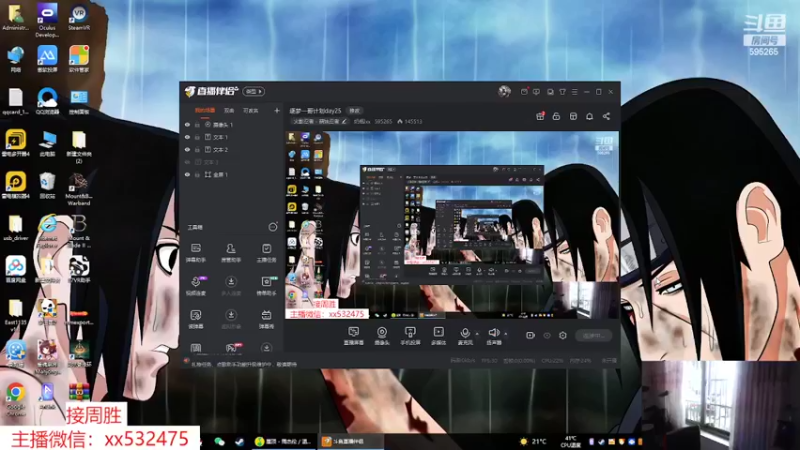The image size is (800, 450).
Task: Switch to the middle scene tab
Action: click(229, 110)
